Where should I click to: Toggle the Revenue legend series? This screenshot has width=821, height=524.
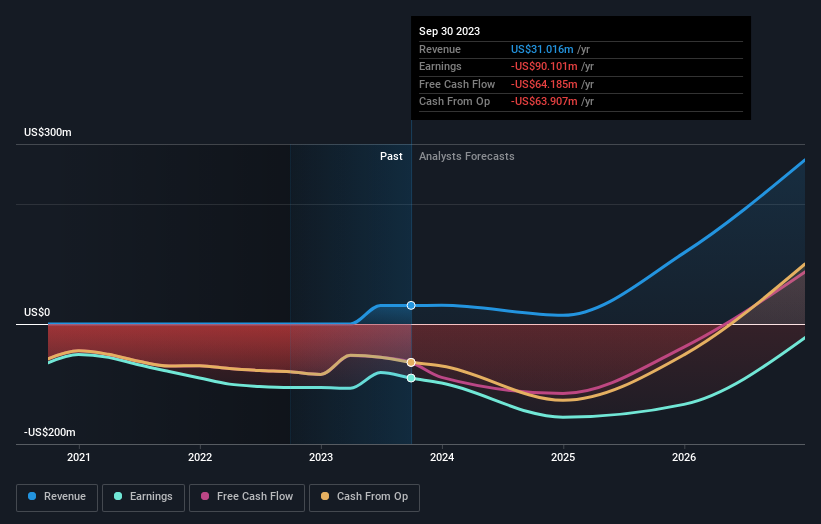[x=57, y=497]
